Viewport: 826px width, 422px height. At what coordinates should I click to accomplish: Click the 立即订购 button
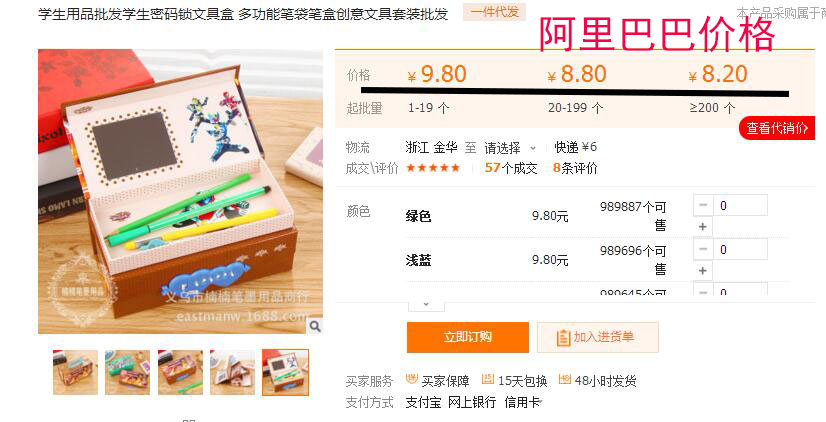pyautogui.click(x=467, y=337)
